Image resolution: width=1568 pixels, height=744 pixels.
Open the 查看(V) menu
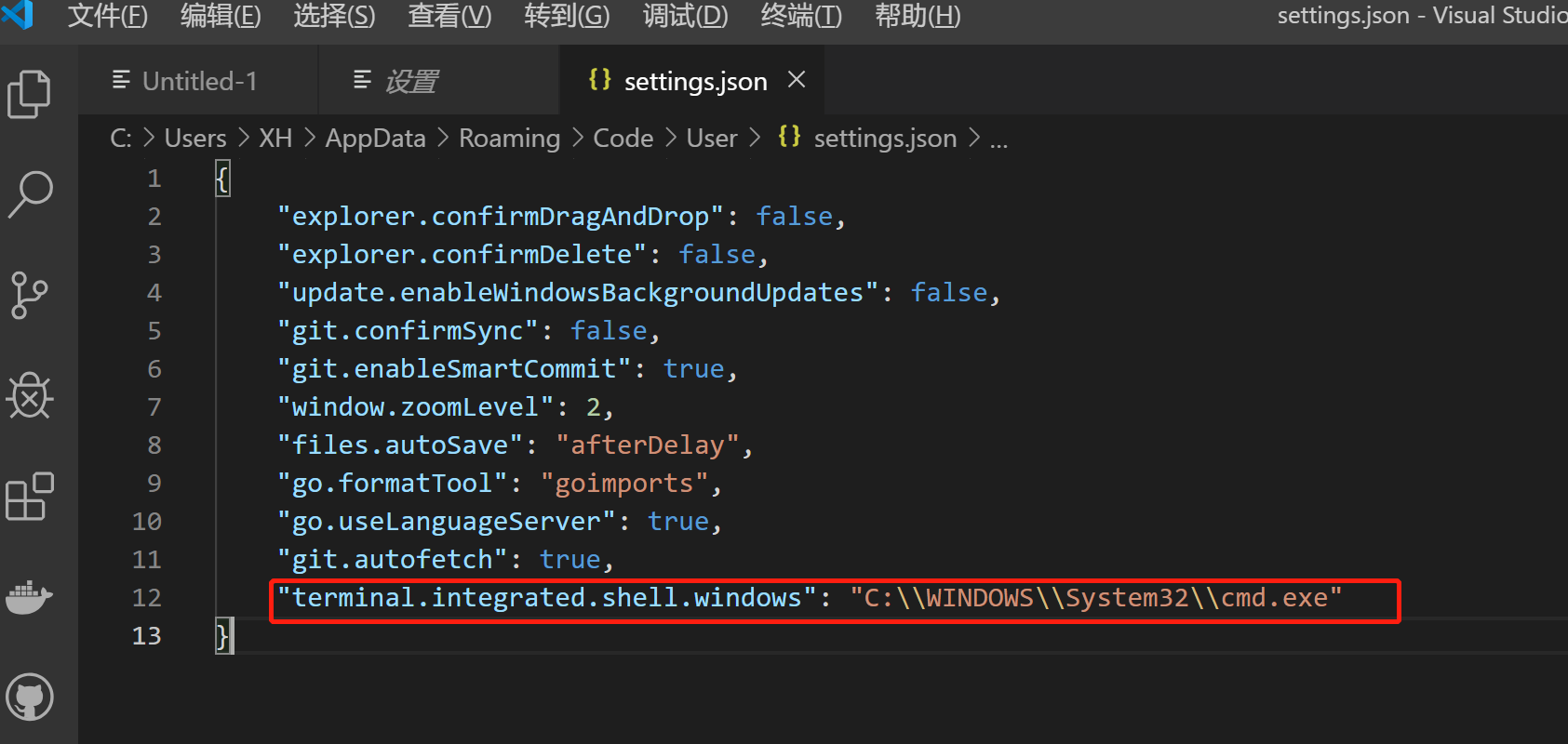[450, 16]
